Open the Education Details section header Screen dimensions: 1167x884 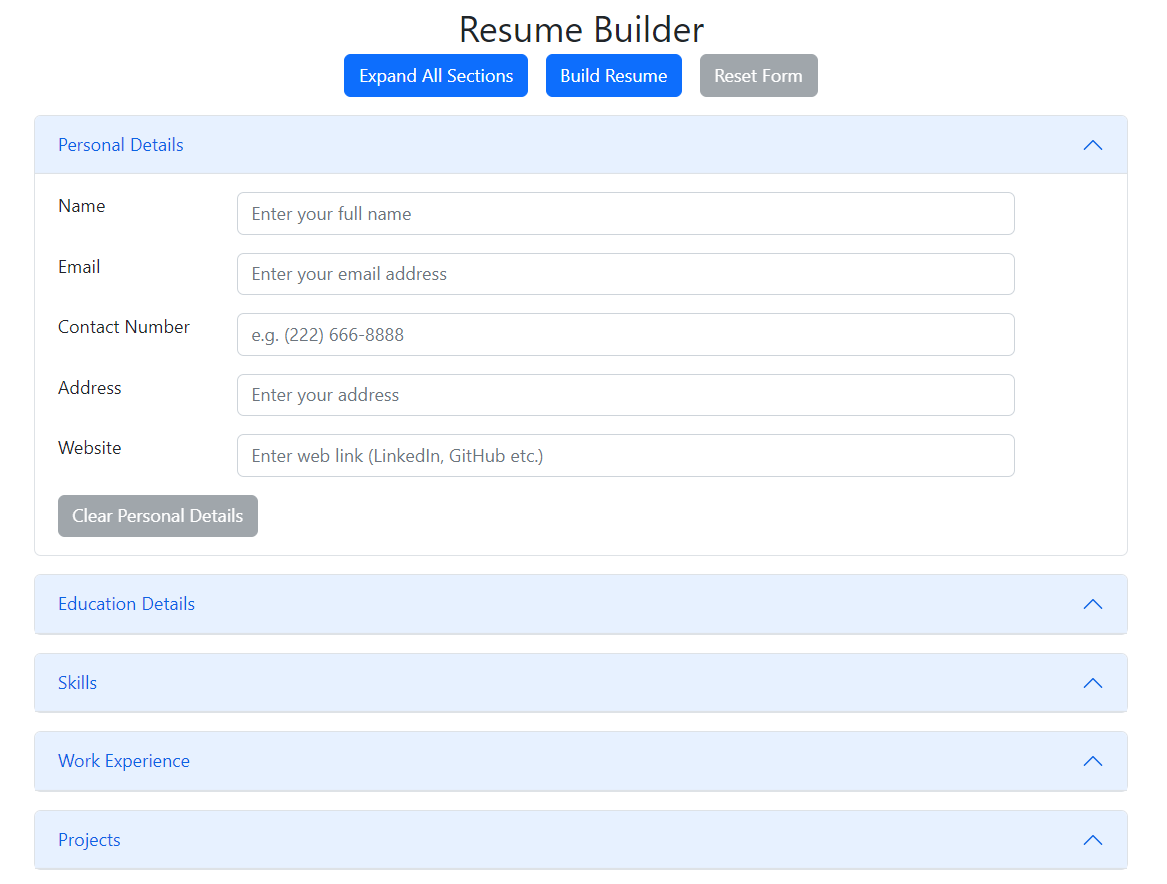coord(581,604)
